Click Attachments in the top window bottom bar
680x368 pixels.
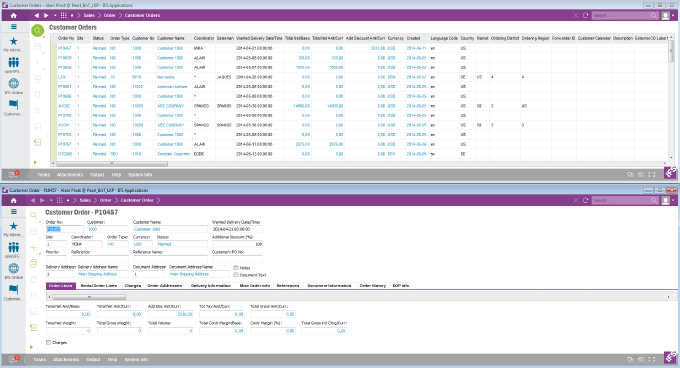coord(70,175)
